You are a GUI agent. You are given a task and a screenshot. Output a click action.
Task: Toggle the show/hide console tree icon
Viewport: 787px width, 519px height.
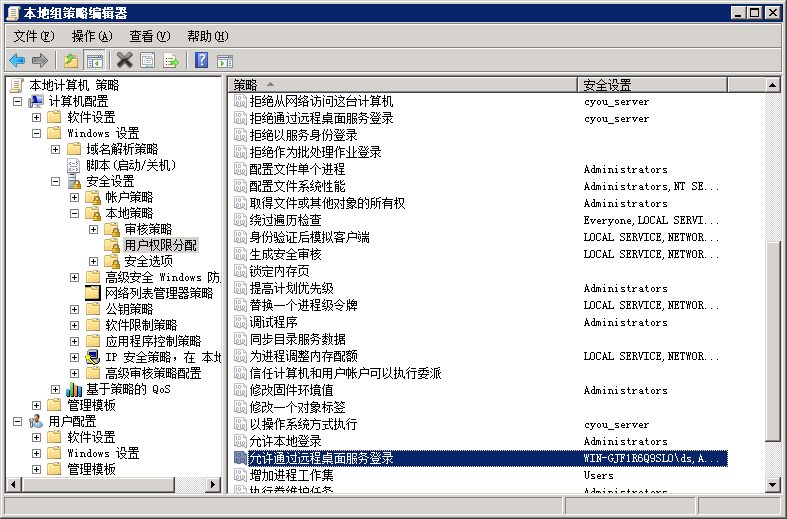[x=94, y=61]
